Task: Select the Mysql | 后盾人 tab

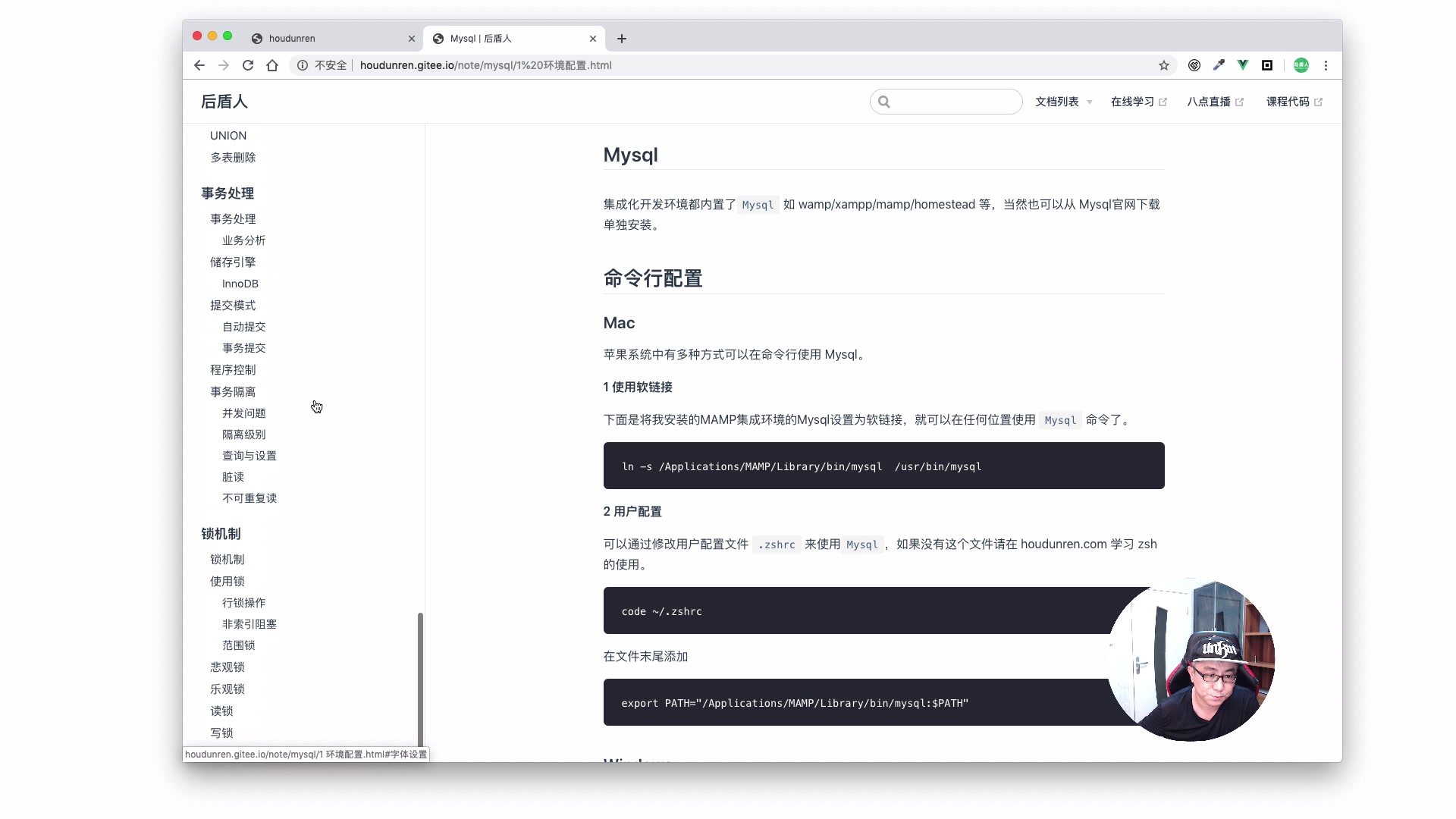Action: tap(516, 39)
